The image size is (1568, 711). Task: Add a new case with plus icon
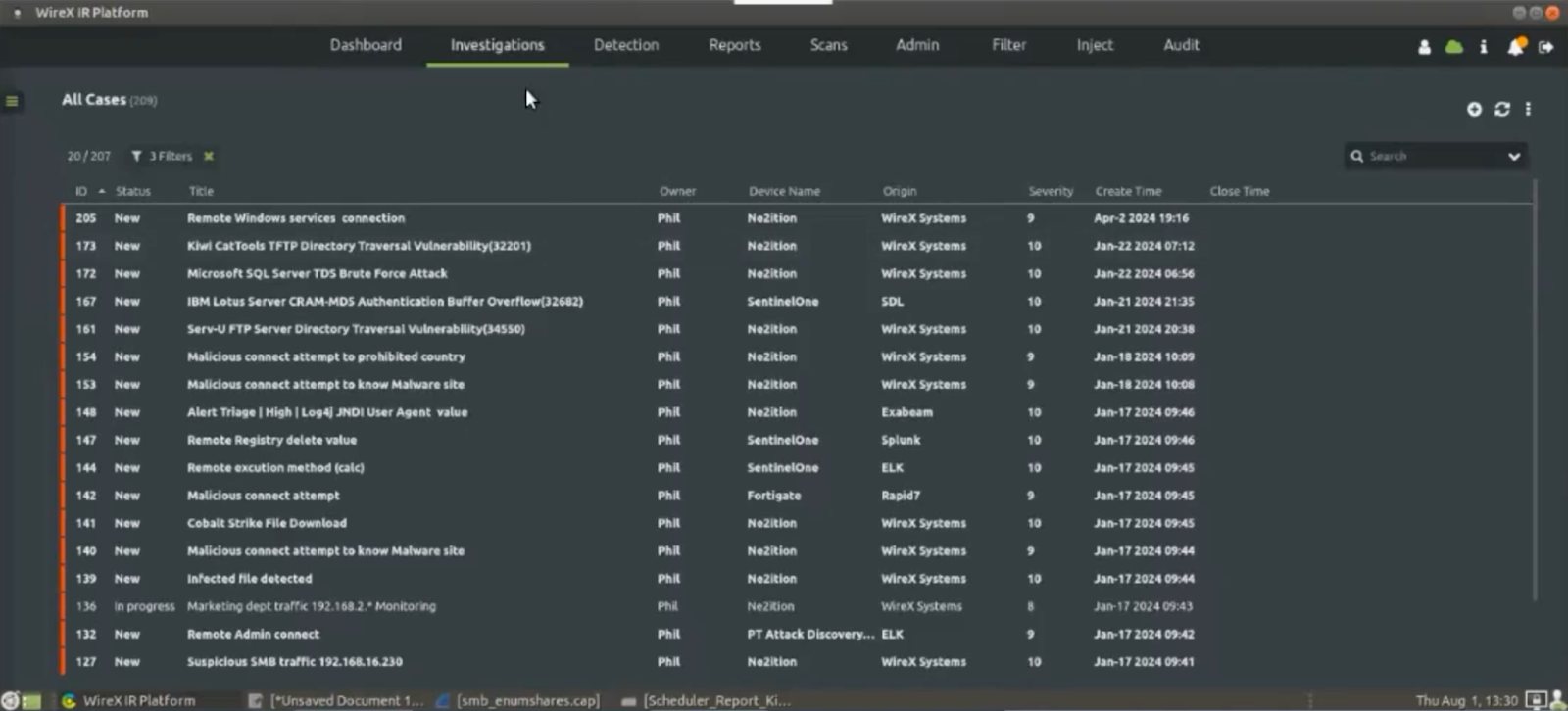(x=1474, y=109)
